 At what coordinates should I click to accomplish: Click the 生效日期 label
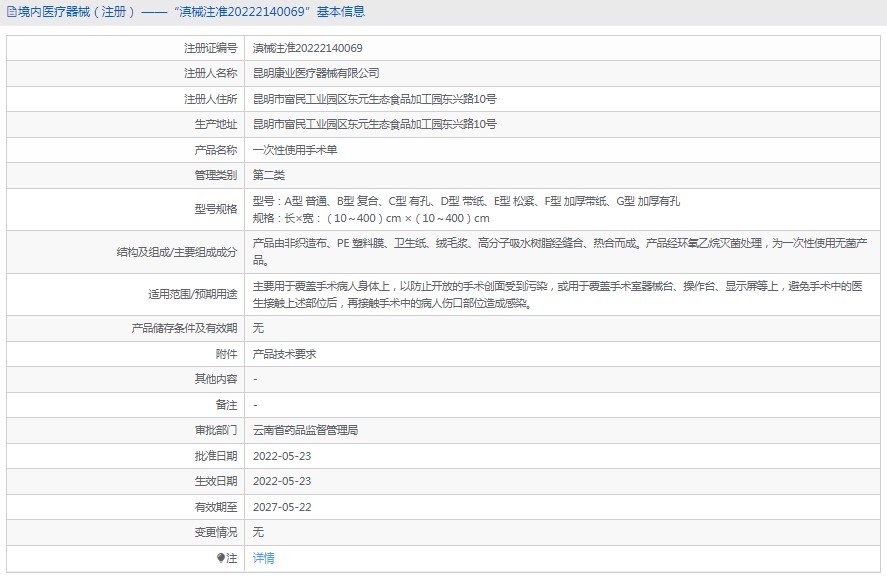point(216,481)
